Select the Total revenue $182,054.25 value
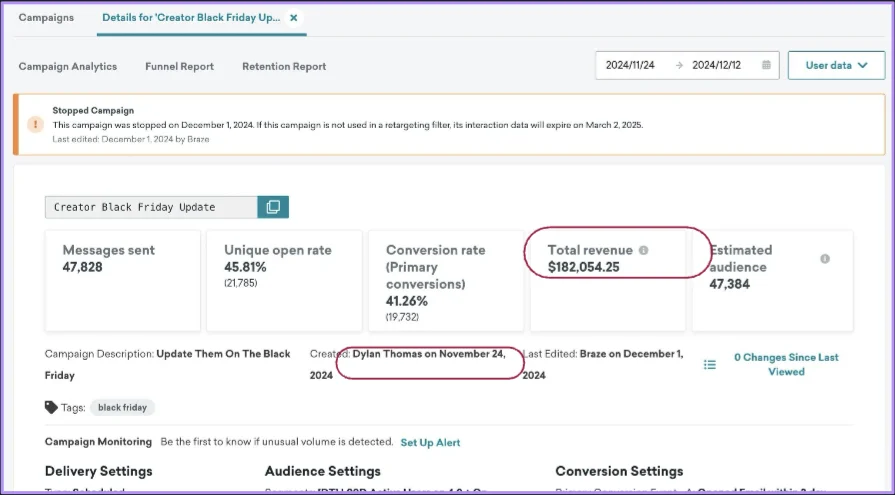895x495 pixels. [583, 267]
